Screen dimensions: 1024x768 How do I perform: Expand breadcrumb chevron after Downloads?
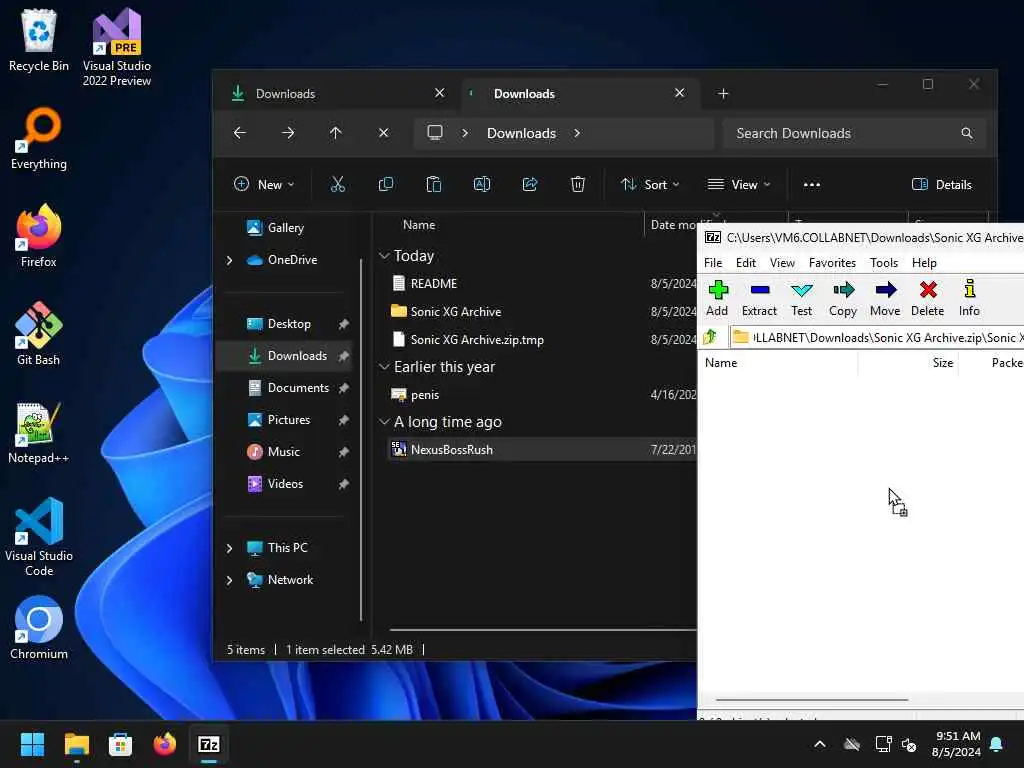pos(577,133)
